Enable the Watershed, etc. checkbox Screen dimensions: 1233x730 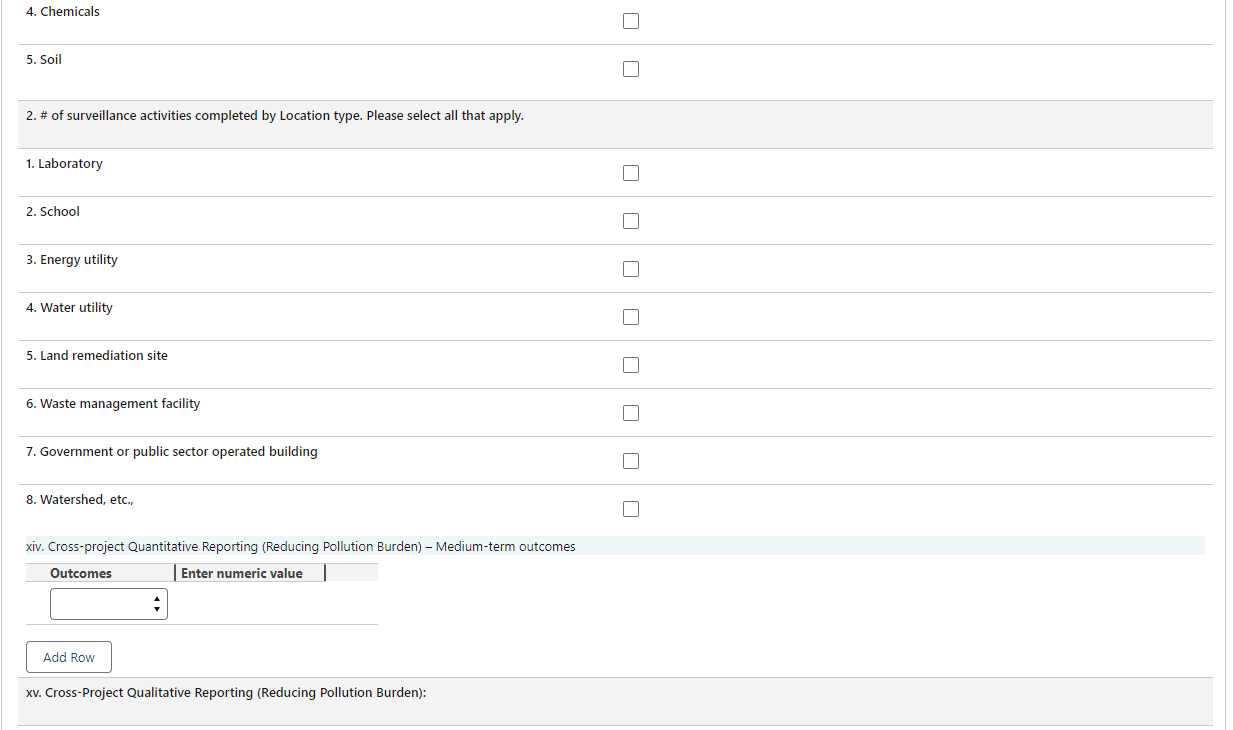pos(630,509)
